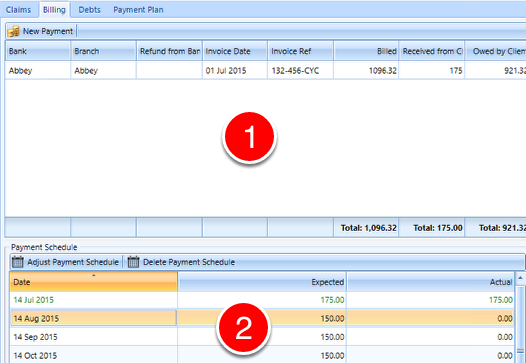526x363 pixels.
Task: Select the Abbey branch cell
Action: pyautogui.click(x=103, y=70)
